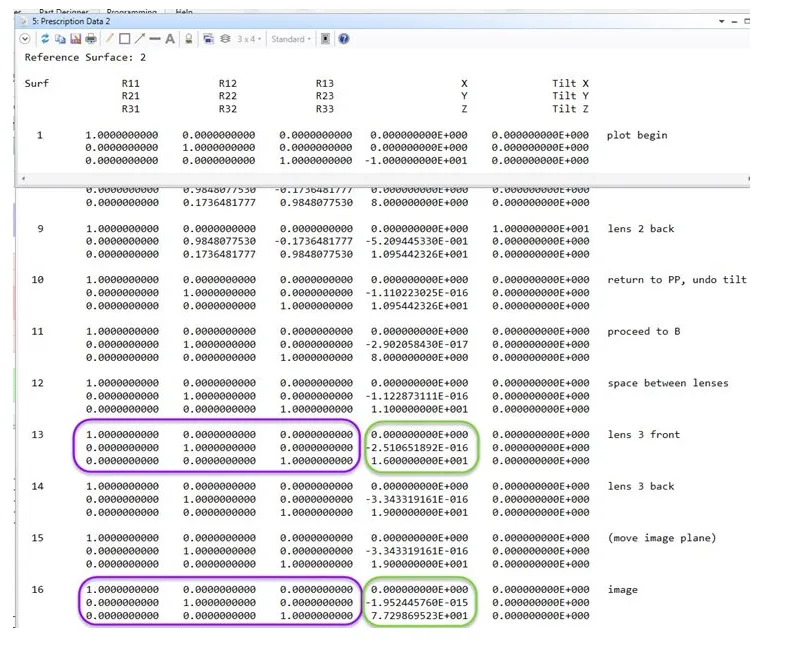
Task: Click the save window icon
Action: click(x=75, y=39)
